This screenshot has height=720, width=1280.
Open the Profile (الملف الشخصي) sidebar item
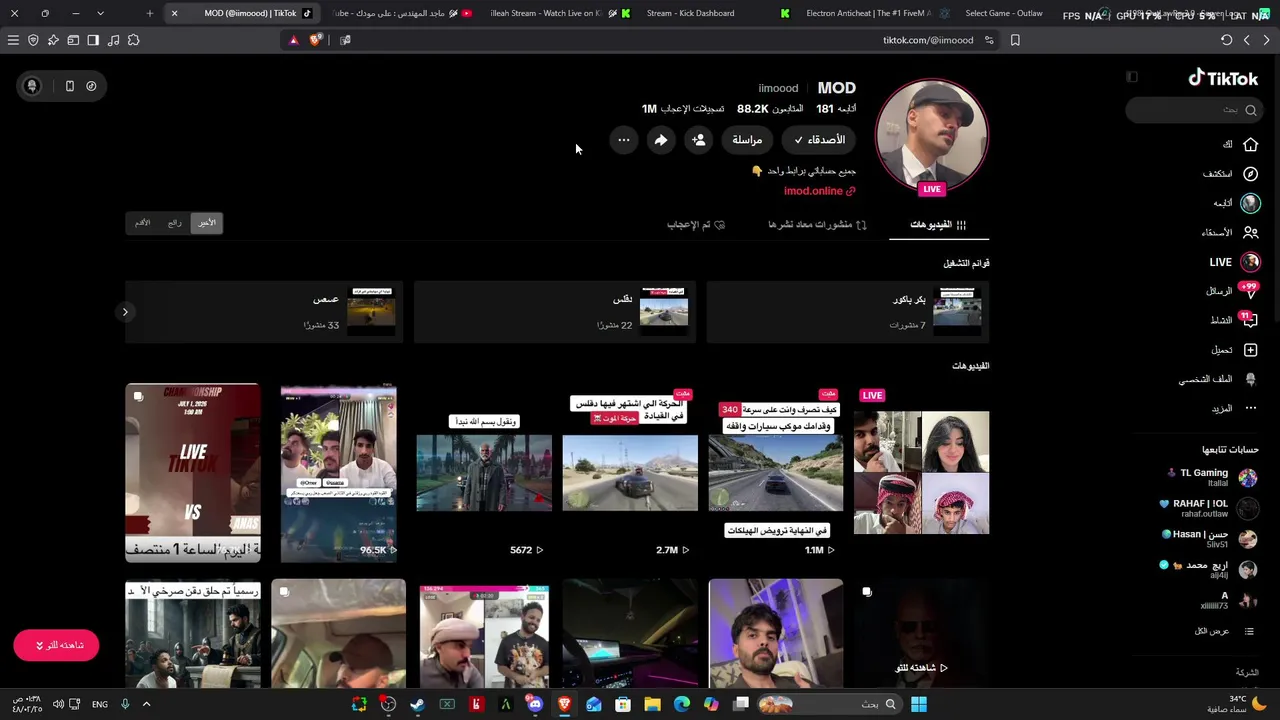click(1218, 379)
